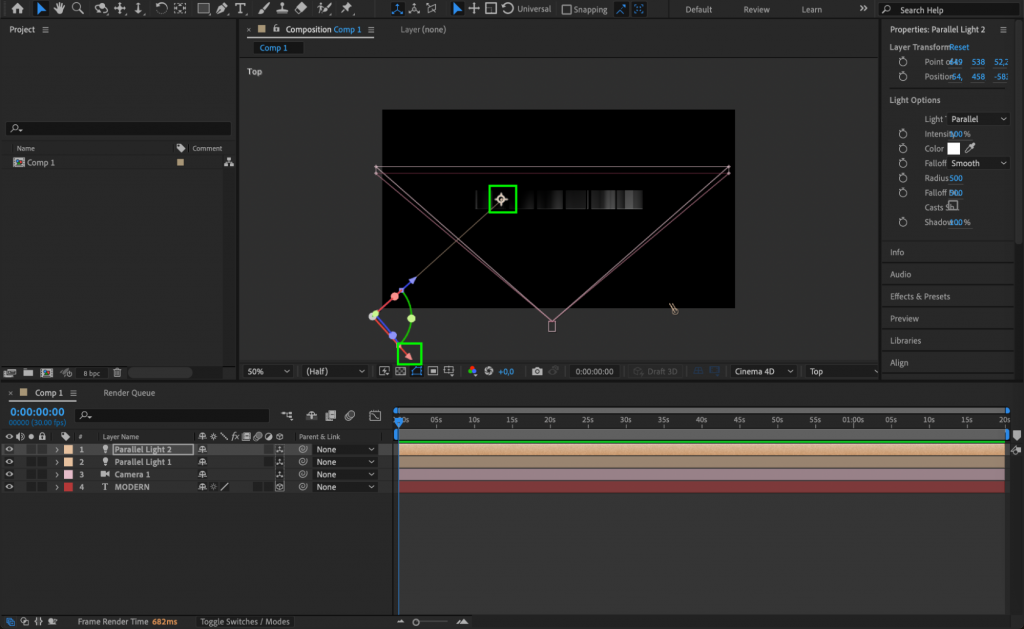Select the Hand tool
This screenshot has width=1024, height=629.
(x=59, y=9)
